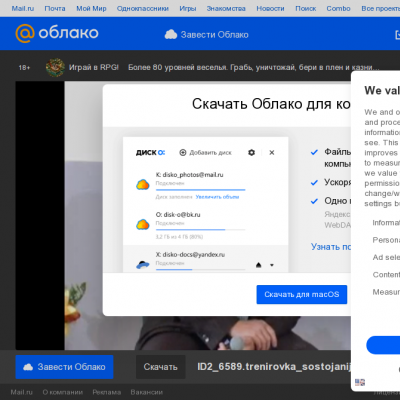Click the Скачать button
The width and height of the screenshot is (400, 400).
[x=160, y=367]
